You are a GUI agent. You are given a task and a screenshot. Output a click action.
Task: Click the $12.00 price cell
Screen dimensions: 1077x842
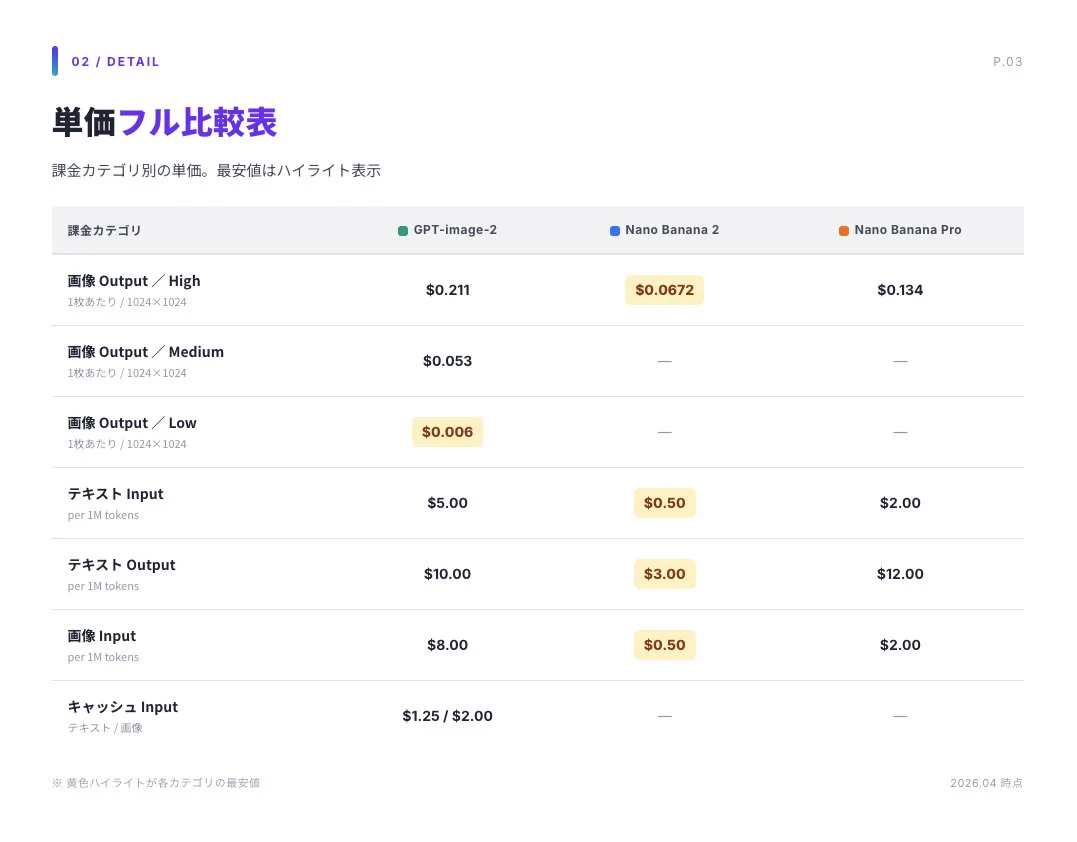click(900, 573)
